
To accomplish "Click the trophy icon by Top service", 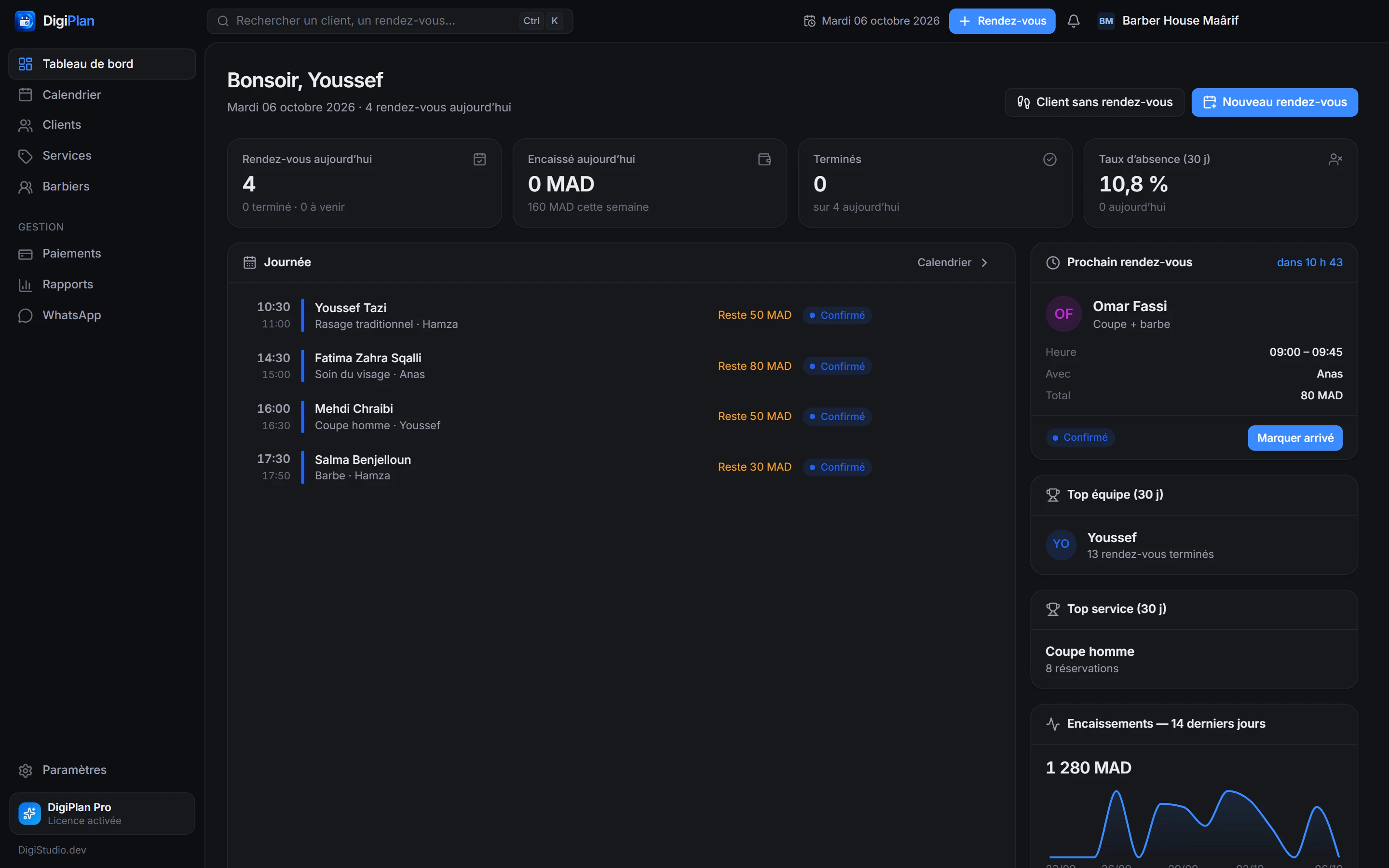I will 1053,609.
